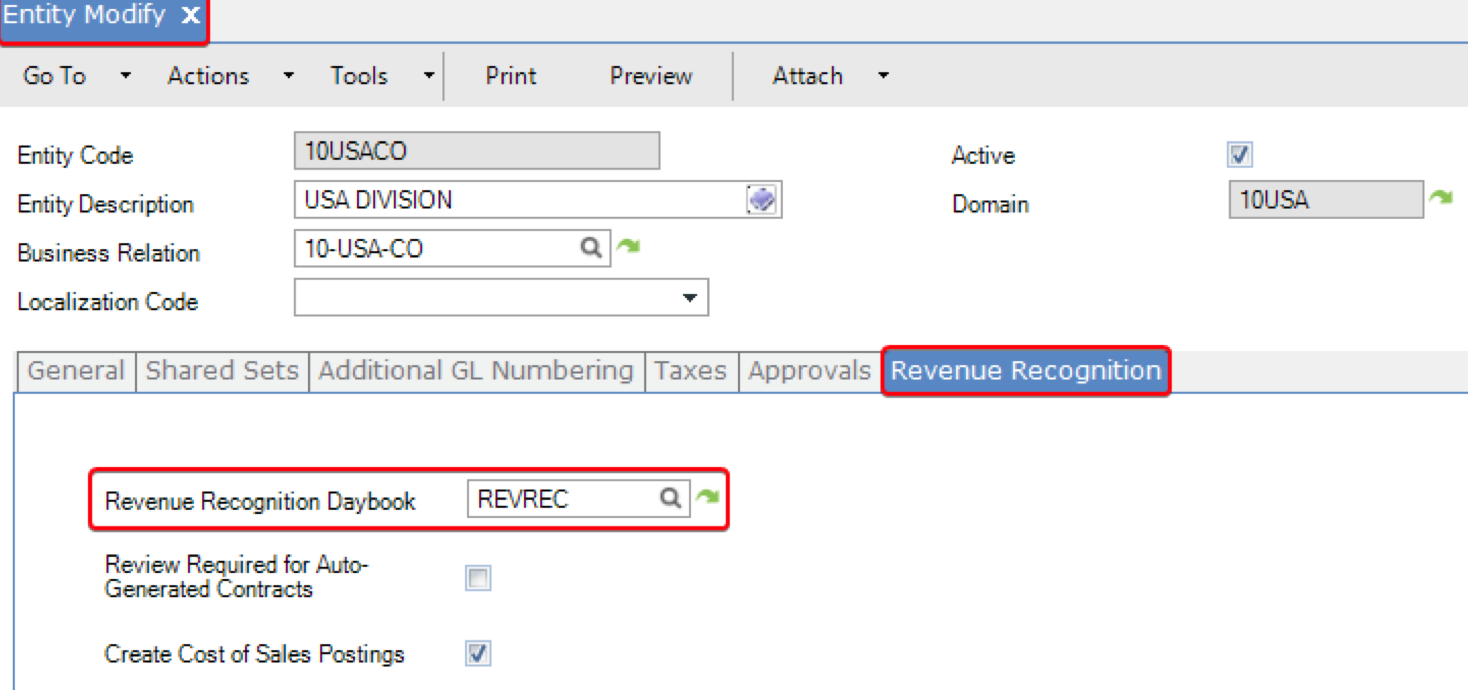Click the Revenue Recognition Daybook search icon
Image resolution: width=1468 pixels, height=690 pixels.
(669, 497)
